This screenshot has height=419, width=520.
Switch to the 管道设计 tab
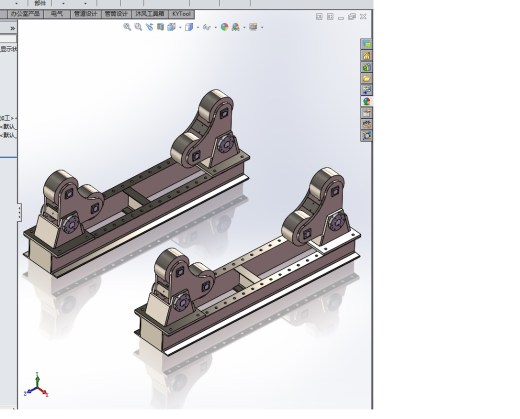86,14
